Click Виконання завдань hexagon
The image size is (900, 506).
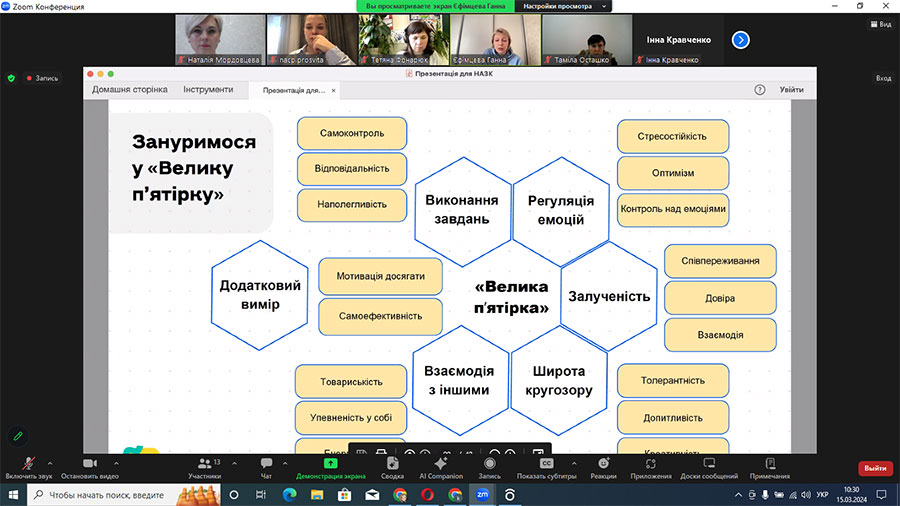point(462,211)
